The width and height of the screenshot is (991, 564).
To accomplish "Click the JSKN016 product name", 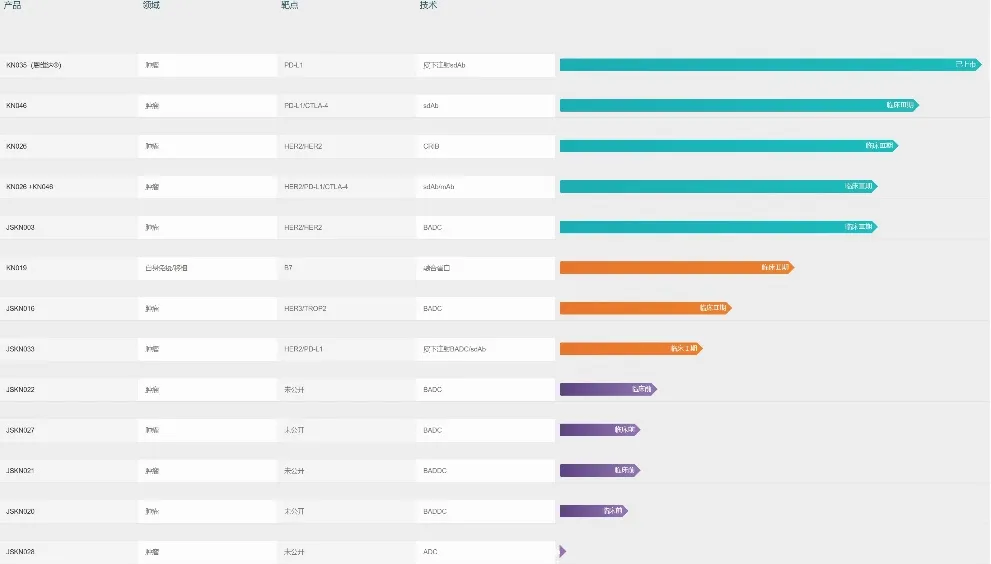I will [20, 309].
